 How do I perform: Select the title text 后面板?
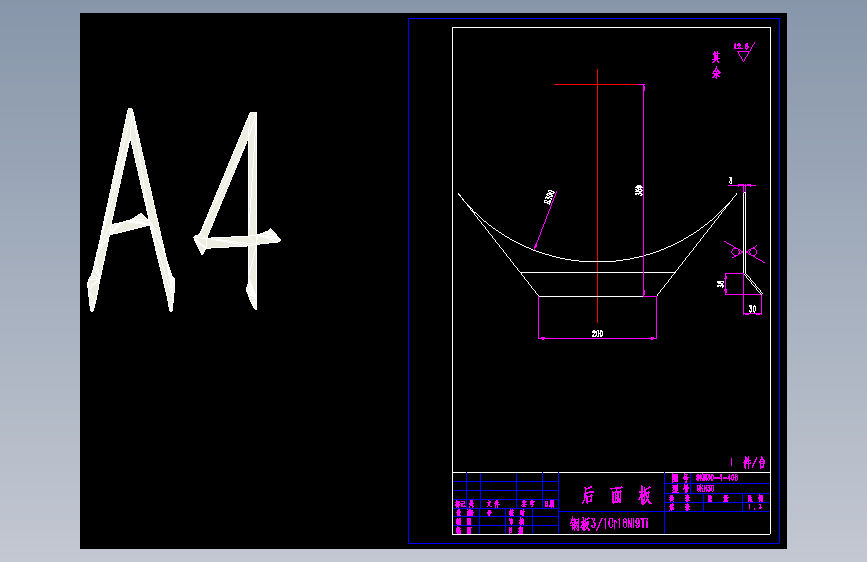coord(616,496)
